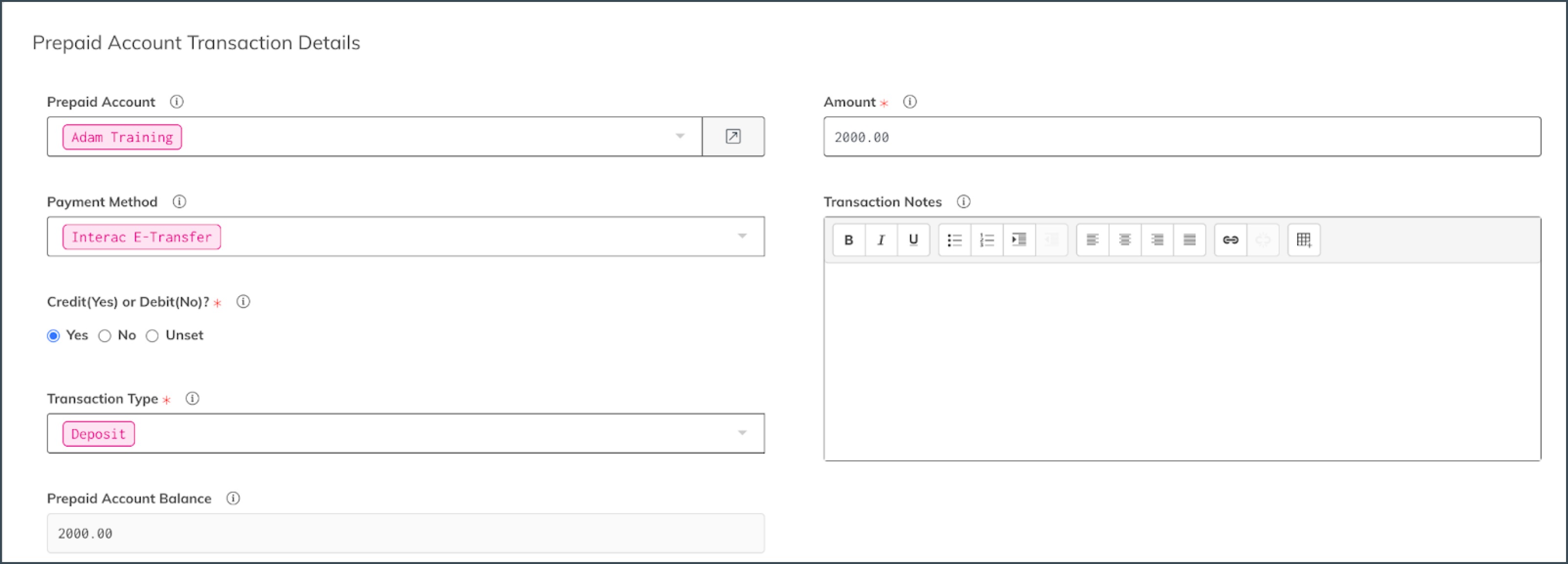
Task: Expand the Prepaid Account dropdown arrow
Action: (x=680, y=136)
